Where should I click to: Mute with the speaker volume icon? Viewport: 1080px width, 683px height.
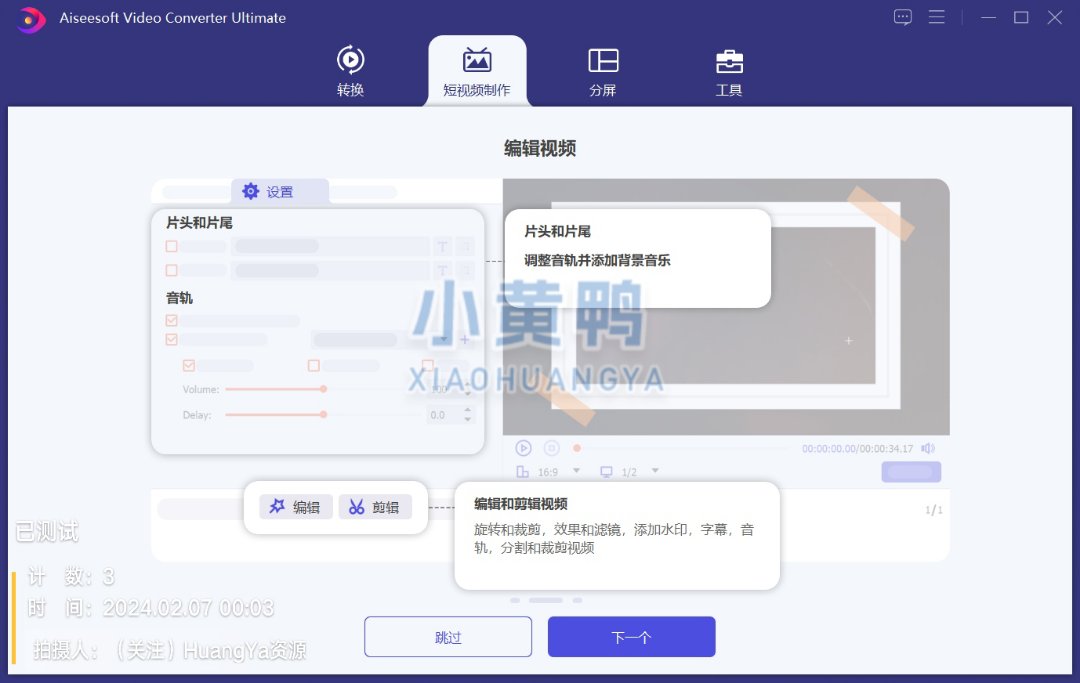click(x=928, y=449)
